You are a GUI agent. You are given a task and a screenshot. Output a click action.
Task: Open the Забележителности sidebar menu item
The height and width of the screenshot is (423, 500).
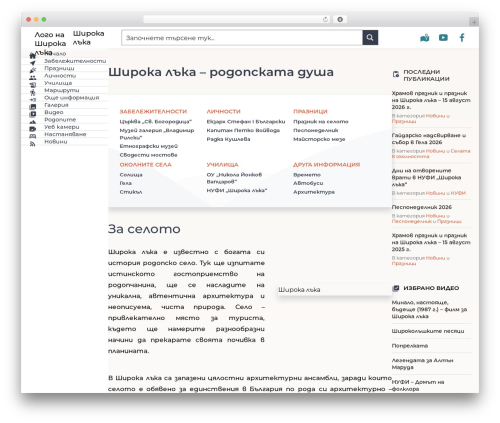tap(75, 61)
